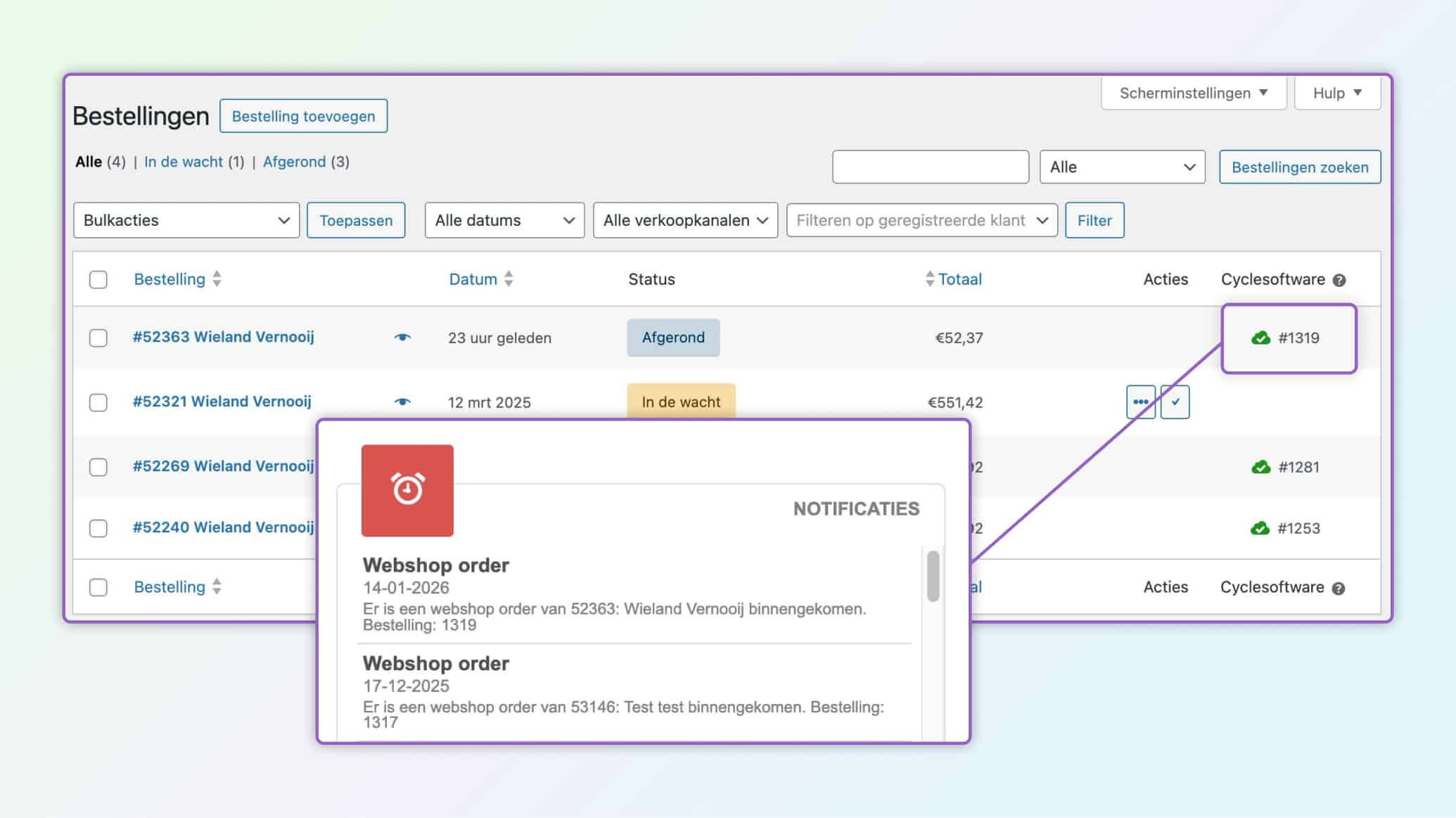Click the help icon next to the Cyclesoftware header
Image resolution: width=1456 pixels, height=818 pixels.
point(1339,280)
